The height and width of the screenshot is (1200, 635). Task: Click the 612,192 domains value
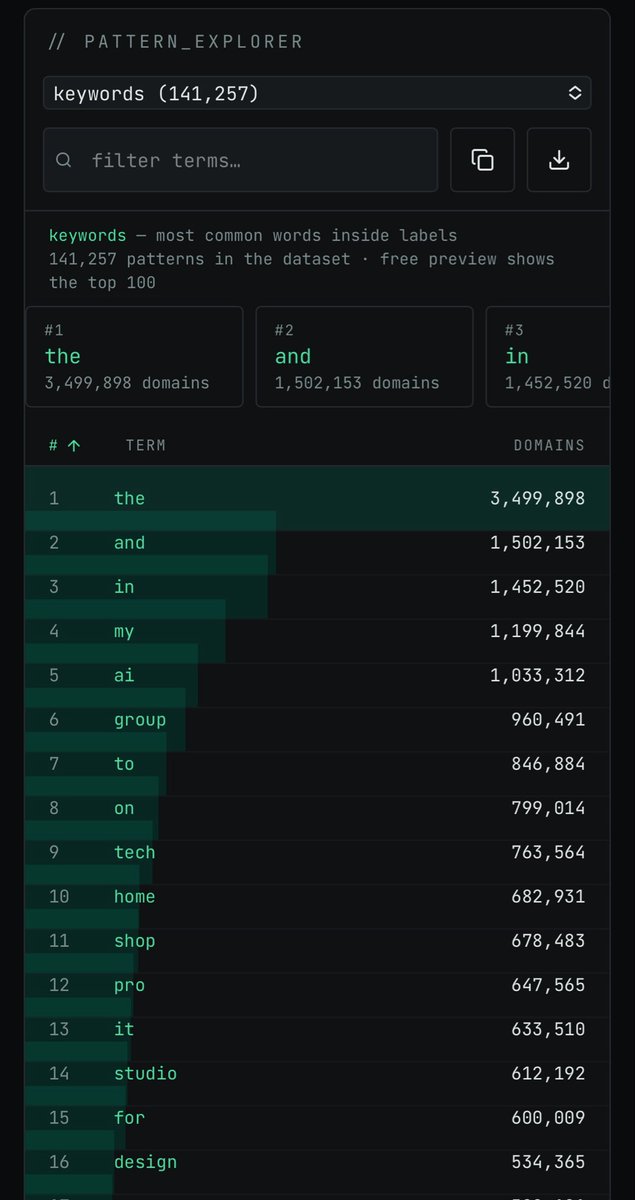548,1073
